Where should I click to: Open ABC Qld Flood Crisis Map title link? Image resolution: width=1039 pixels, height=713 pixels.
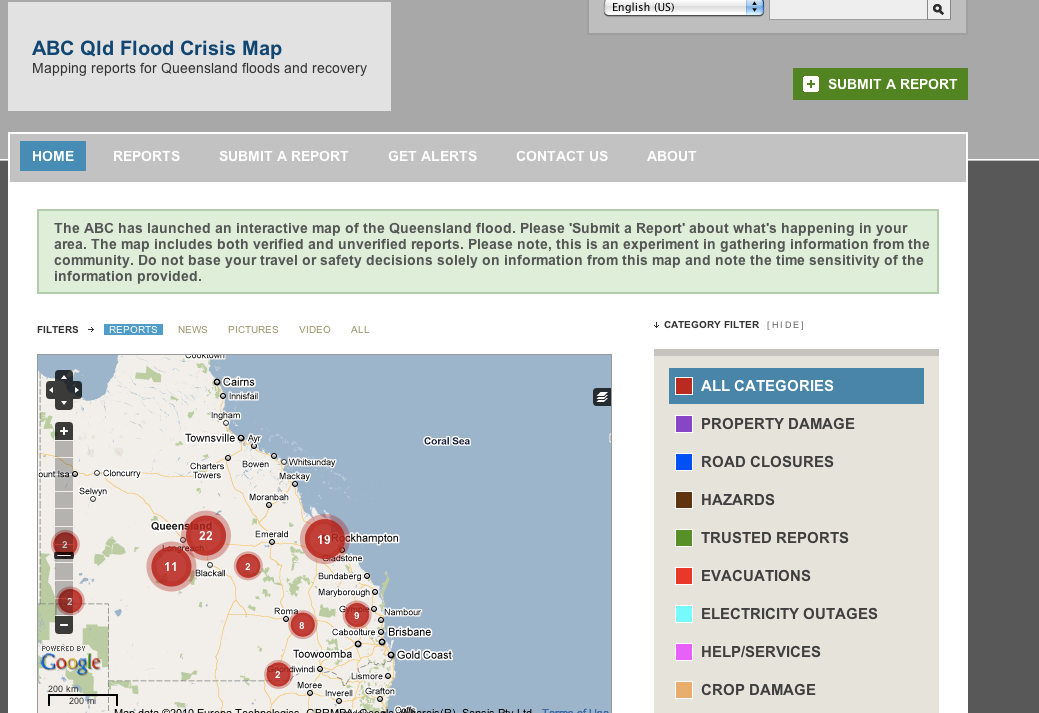[157, 48]
